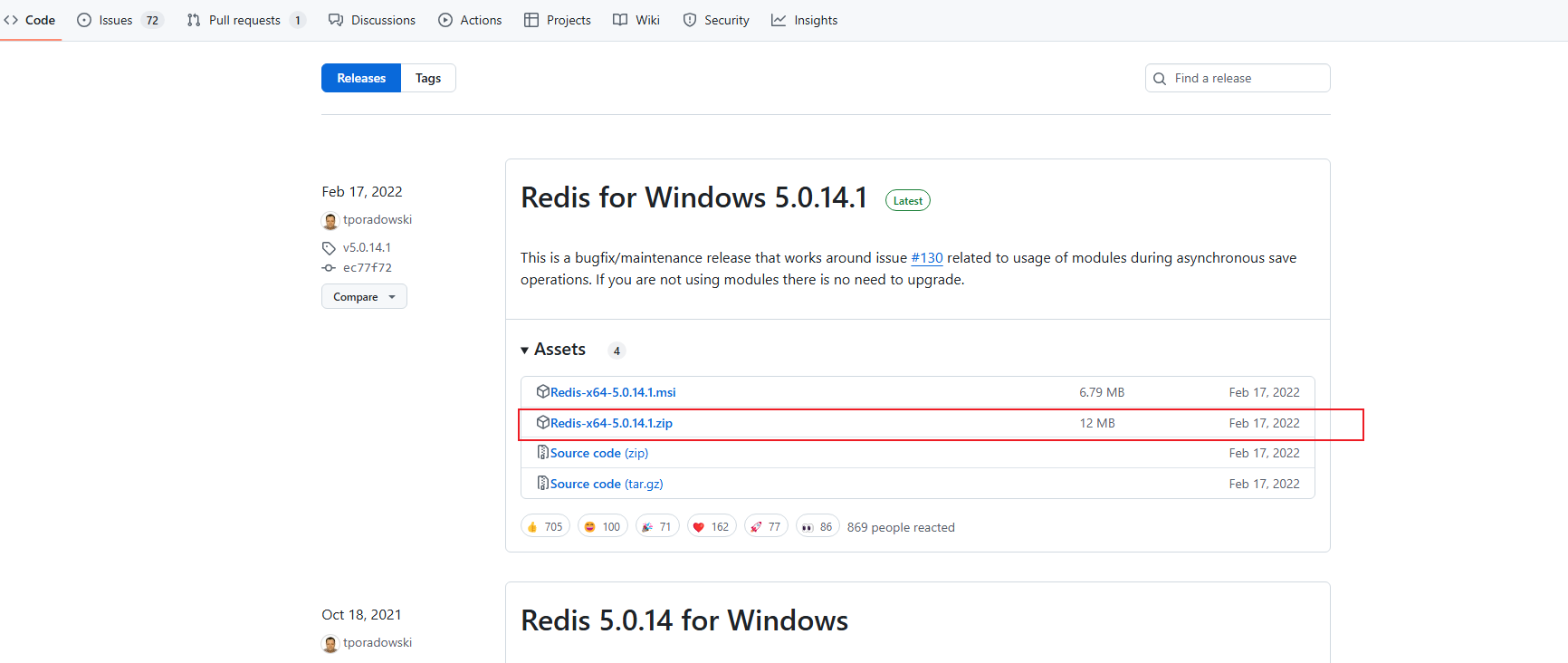Click package icon beside the msi file

coord(543,391)
